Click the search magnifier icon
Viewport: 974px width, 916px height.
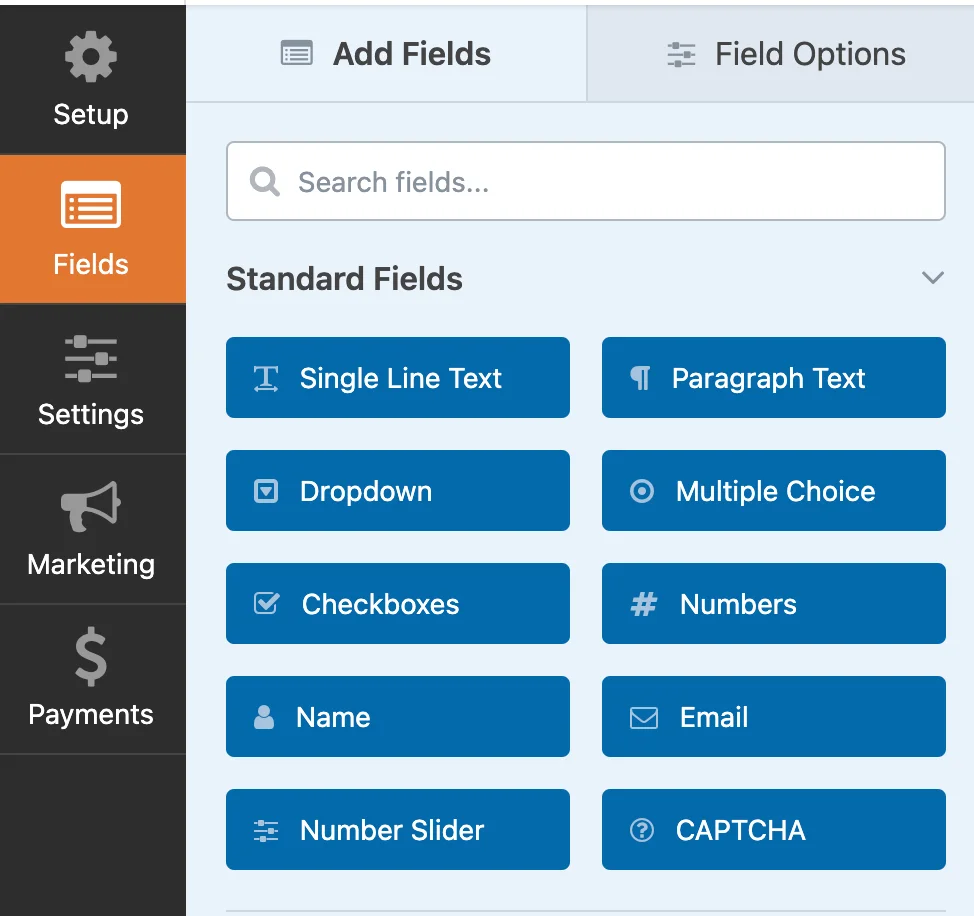click(x=265, y=181)
